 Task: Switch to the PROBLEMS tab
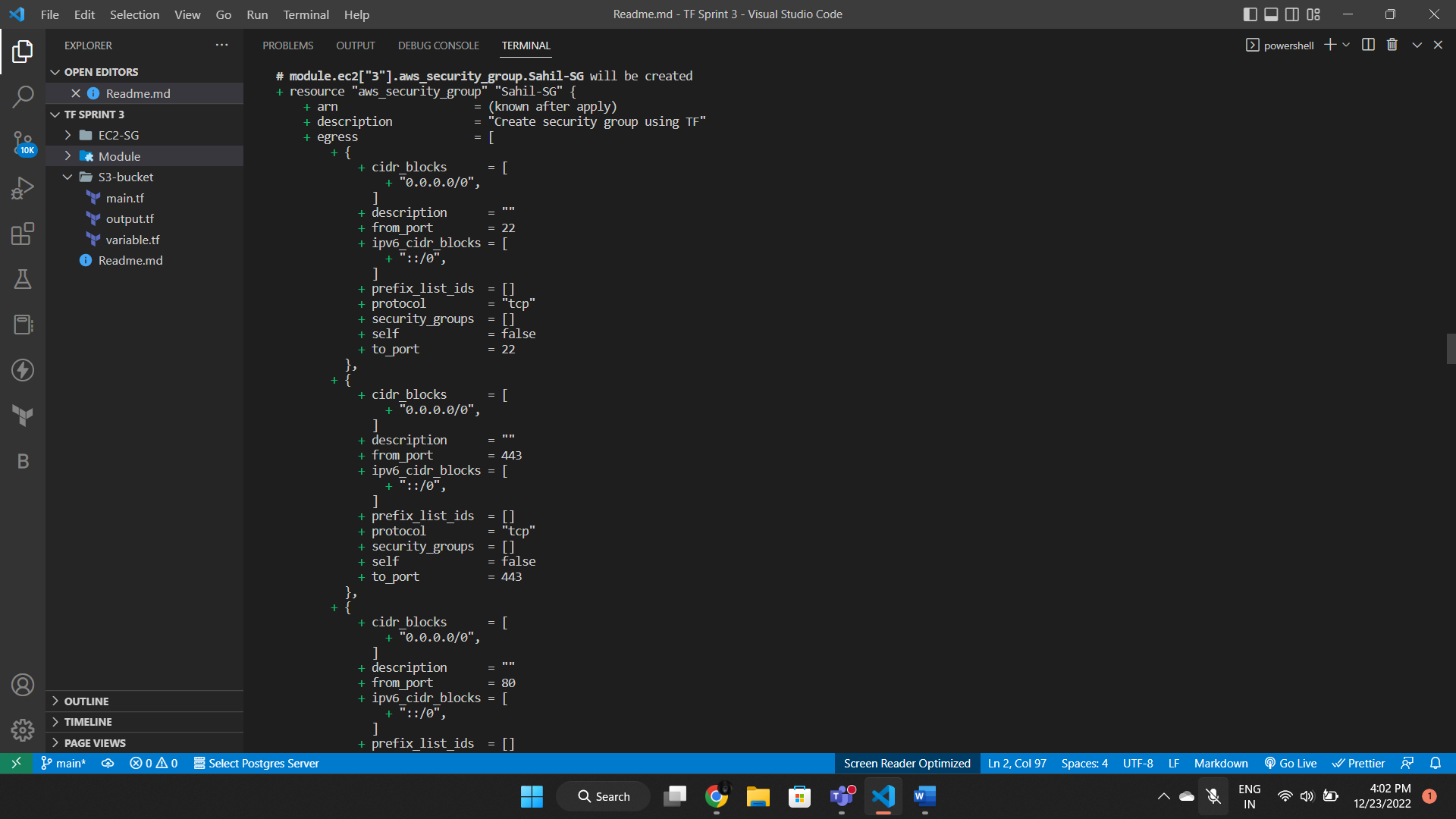[288, 45]
